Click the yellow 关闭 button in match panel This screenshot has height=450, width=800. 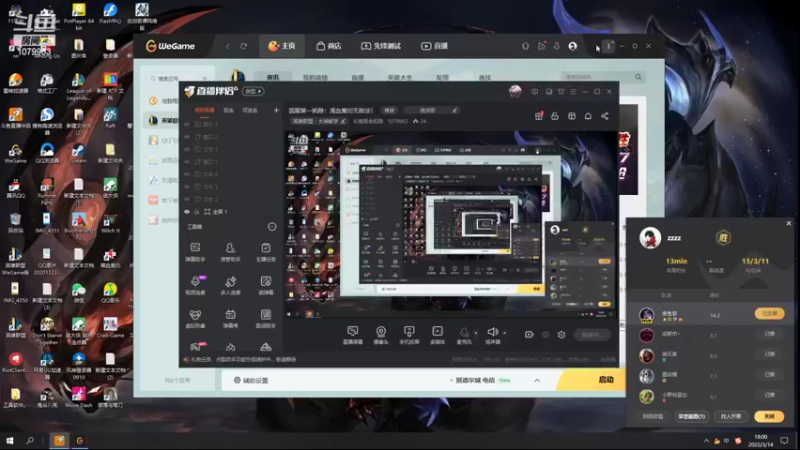pyautogui.click(x=769, y=416)
